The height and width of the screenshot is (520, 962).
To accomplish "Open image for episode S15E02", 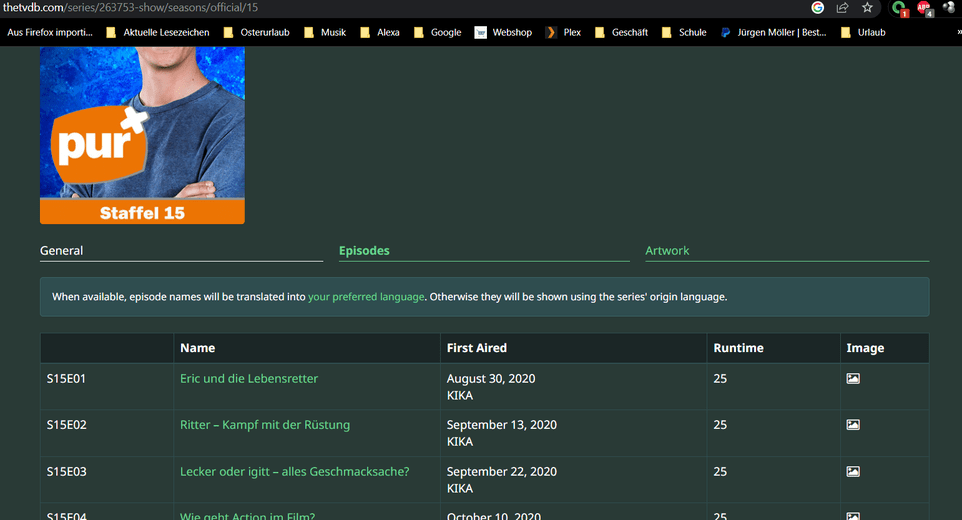I will coord(853,424).
